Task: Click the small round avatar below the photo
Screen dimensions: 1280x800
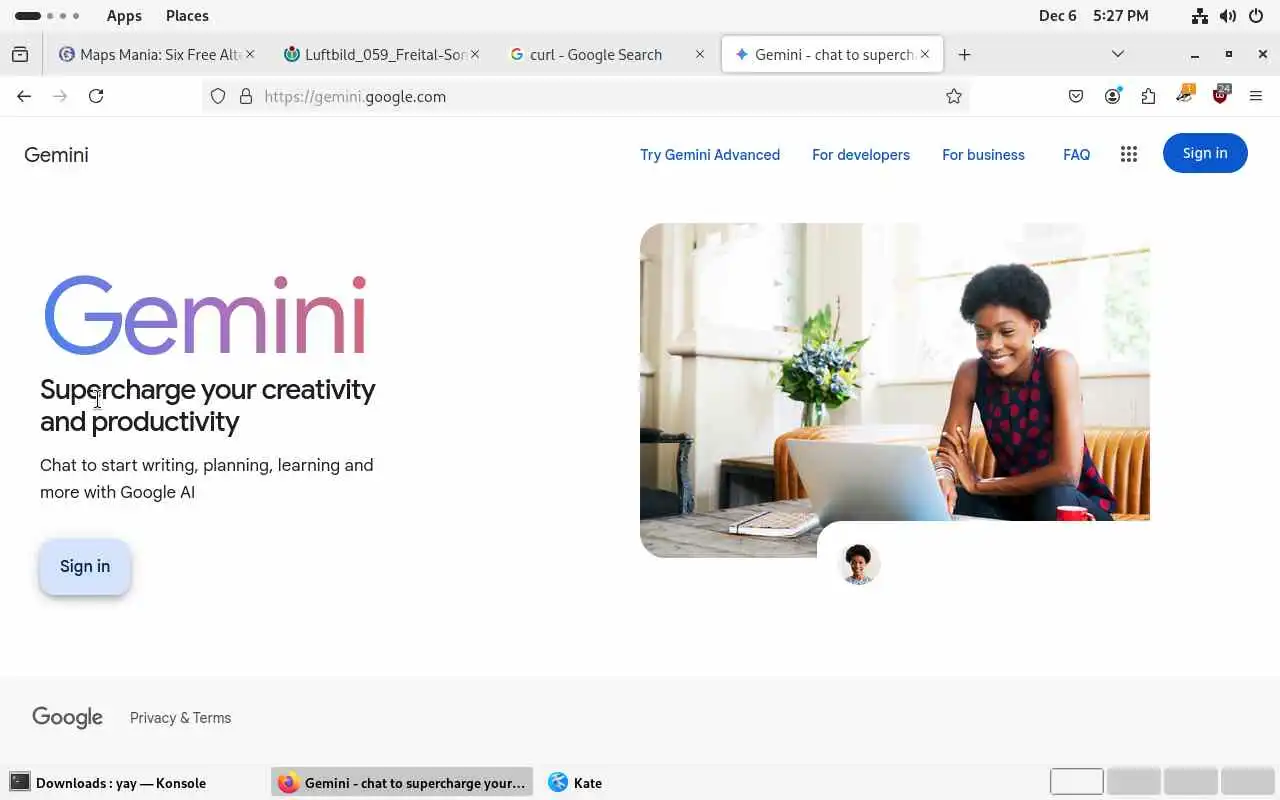Action: click(x=858, y=564)
